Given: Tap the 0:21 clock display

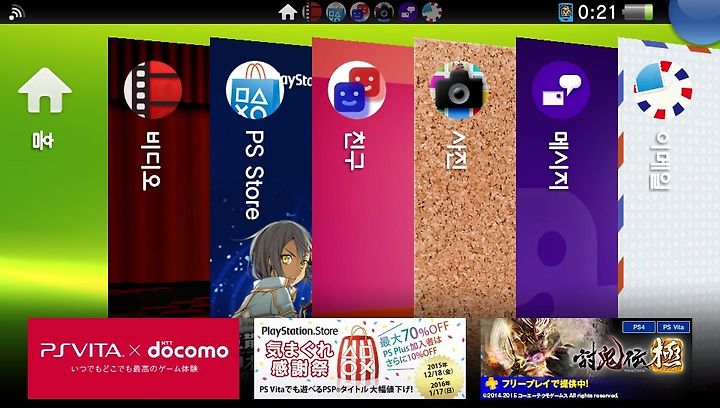Looking at the screenshot, I should [596, 12].
